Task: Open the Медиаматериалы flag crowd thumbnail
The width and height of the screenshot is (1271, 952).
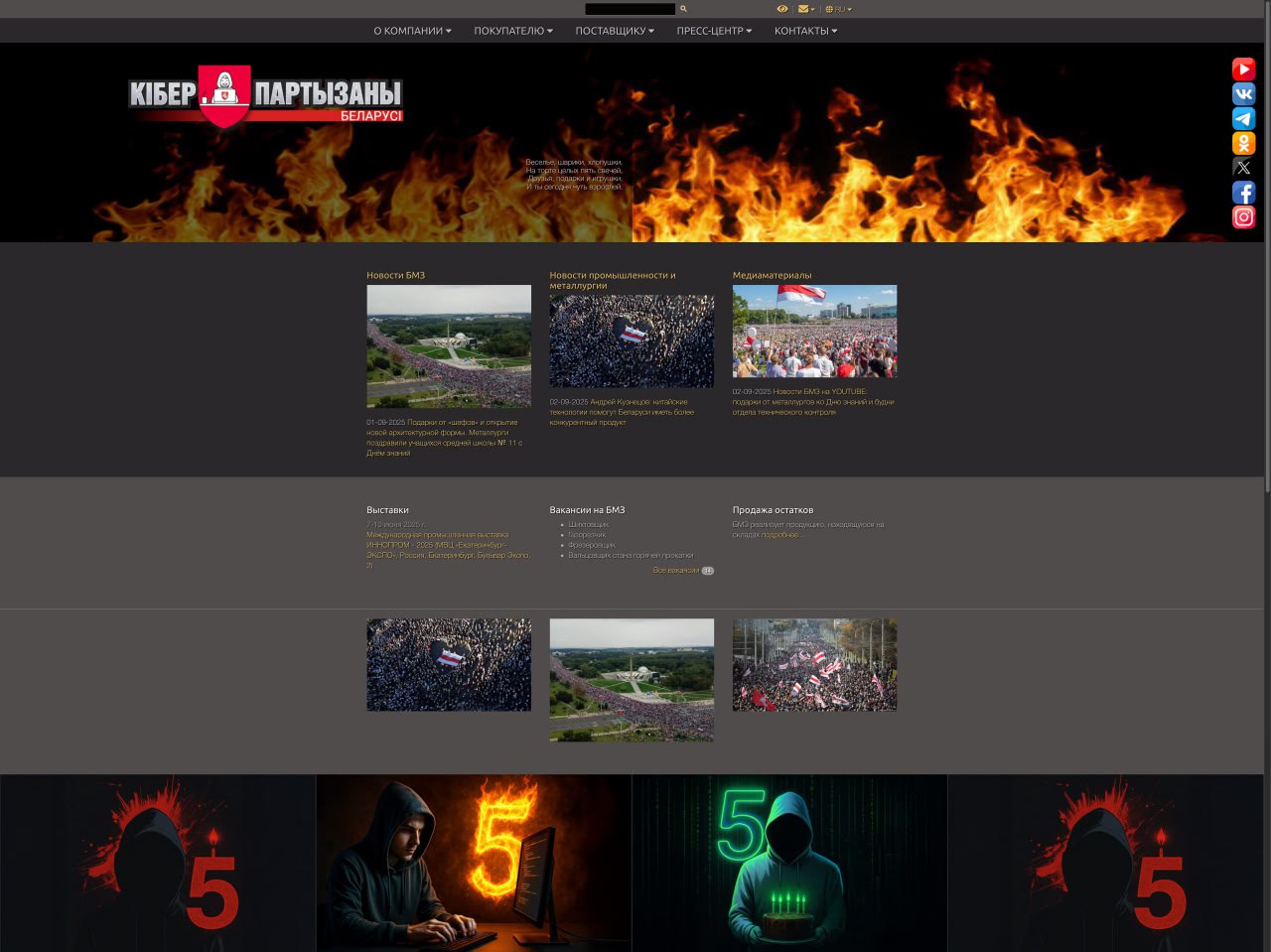Action: pos(814,331)
